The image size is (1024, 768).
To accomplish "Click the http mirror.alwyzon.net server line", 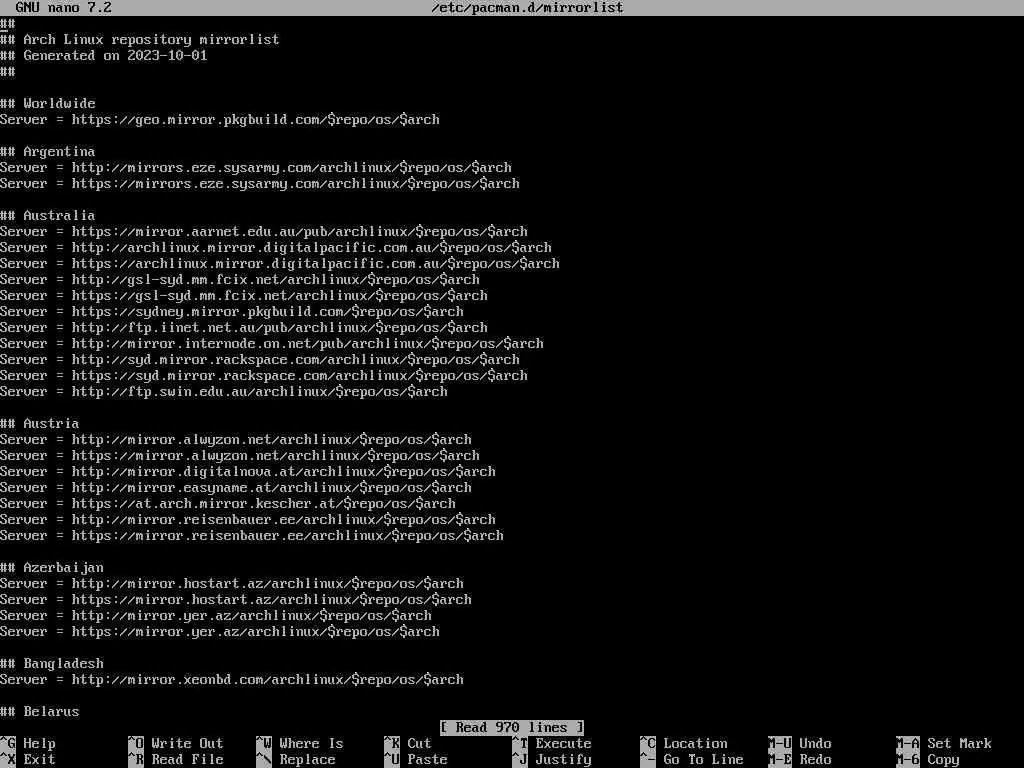I will (x=236, y=440).
